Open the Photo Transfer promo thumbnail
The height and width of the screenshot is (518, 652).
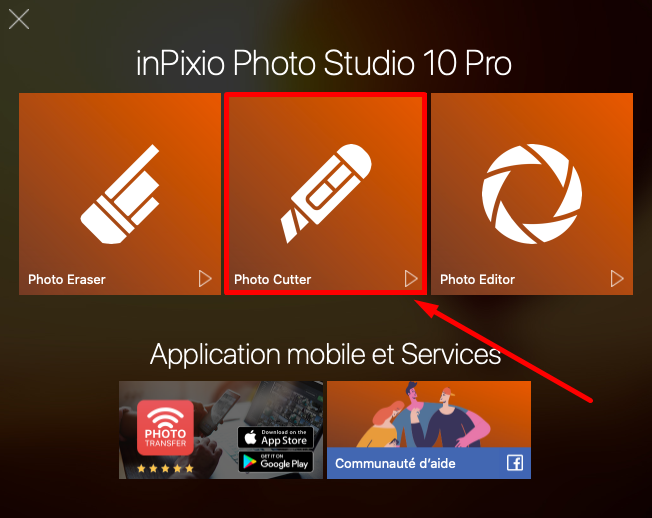(x=221, y=430)
